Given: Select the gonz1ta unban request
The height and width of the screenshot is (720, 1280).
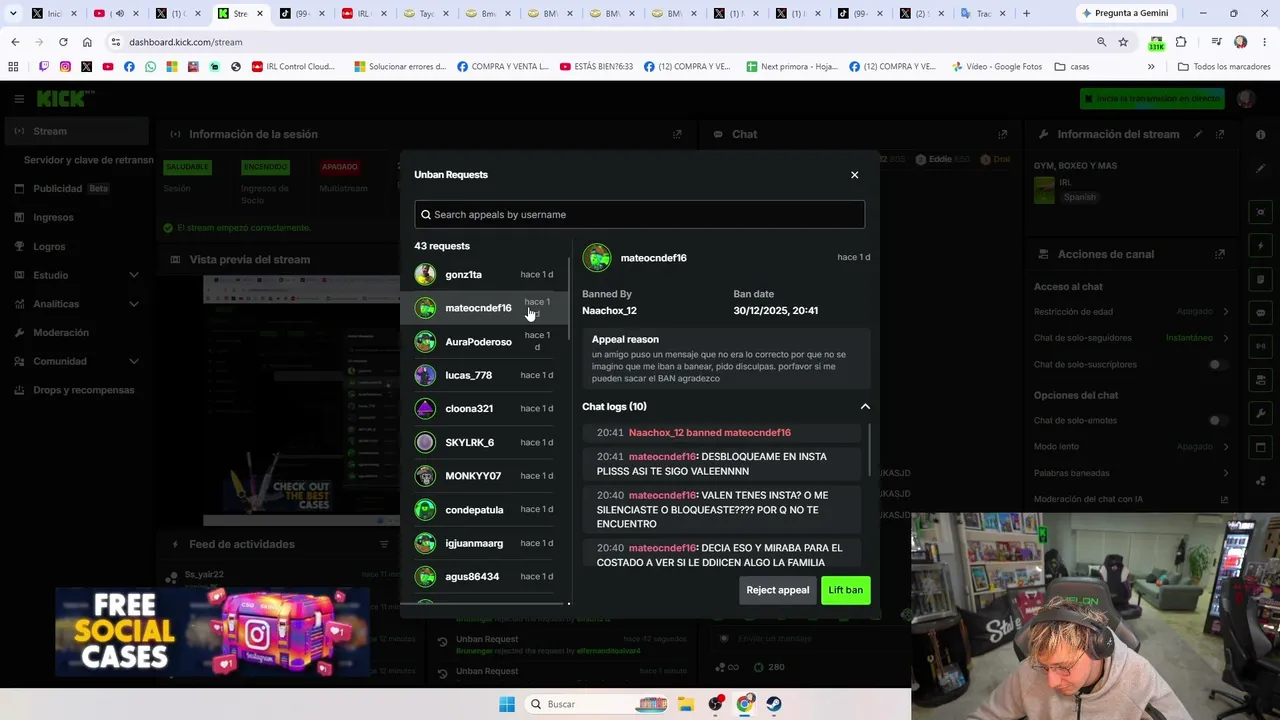Looking at the screenshot, I should [x=485, y=274].
